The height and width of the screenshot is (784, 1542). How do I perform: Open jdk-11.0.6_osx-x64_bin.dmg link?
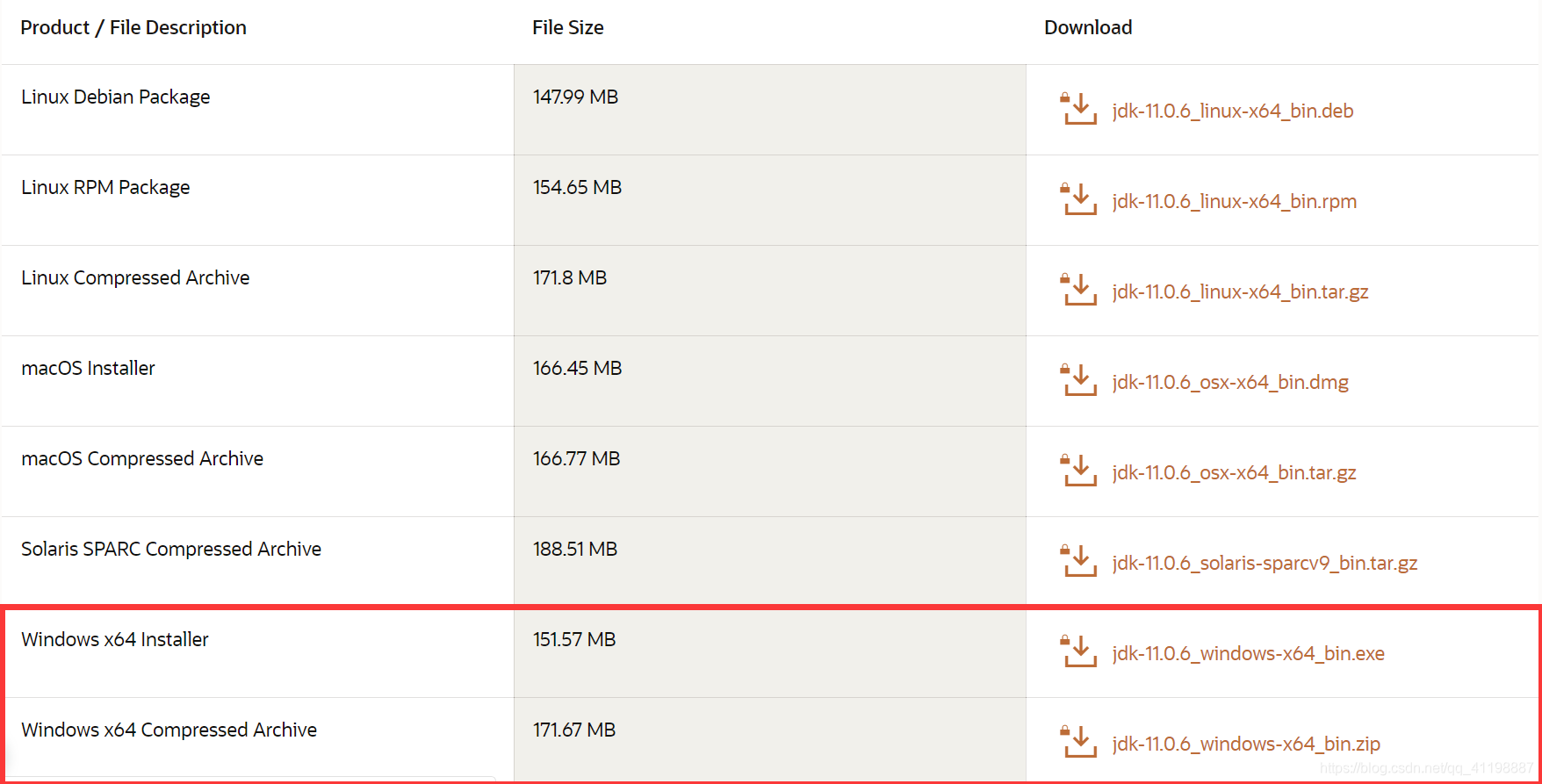1230,383
